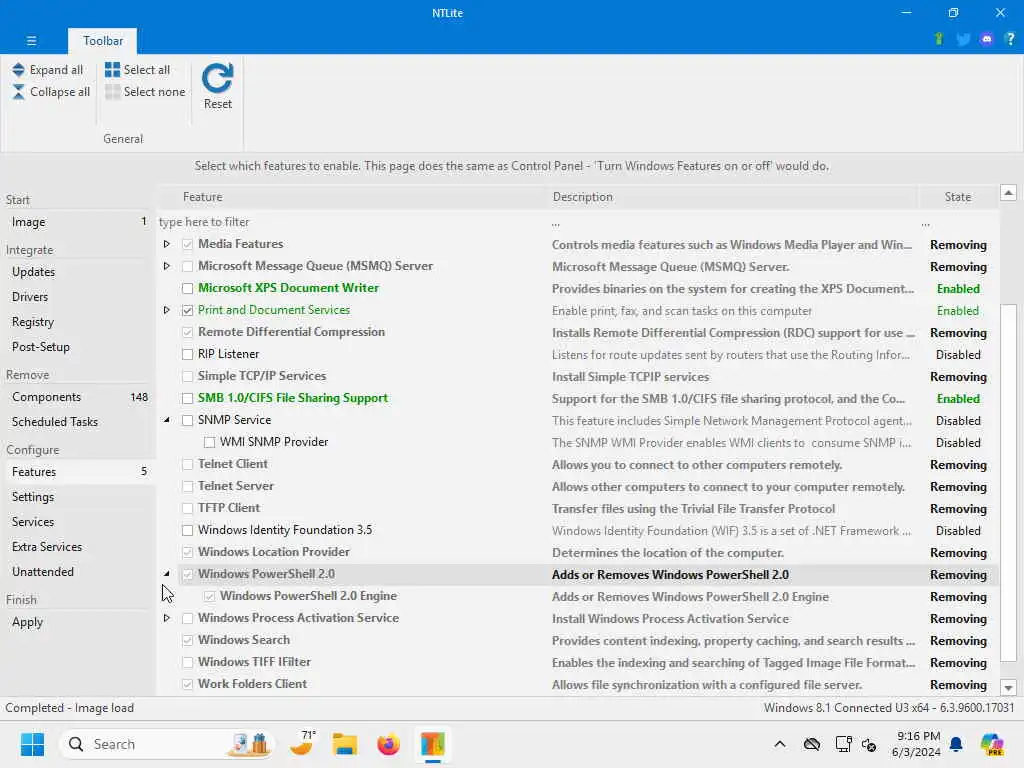Select the TFTP Client row
The image size is (1024, 768).
[x=578, y=508]
